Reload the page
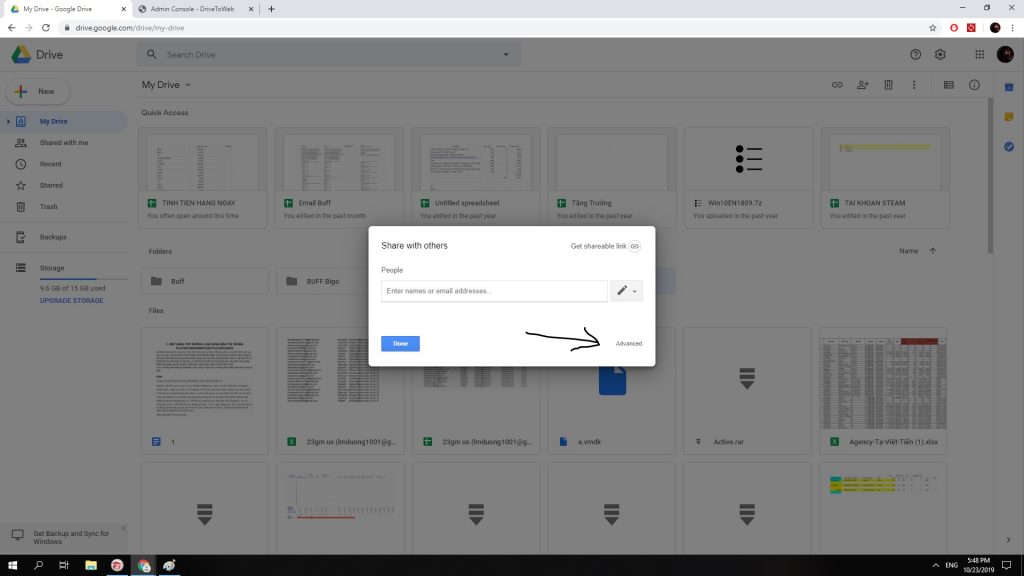 (46, 28)
